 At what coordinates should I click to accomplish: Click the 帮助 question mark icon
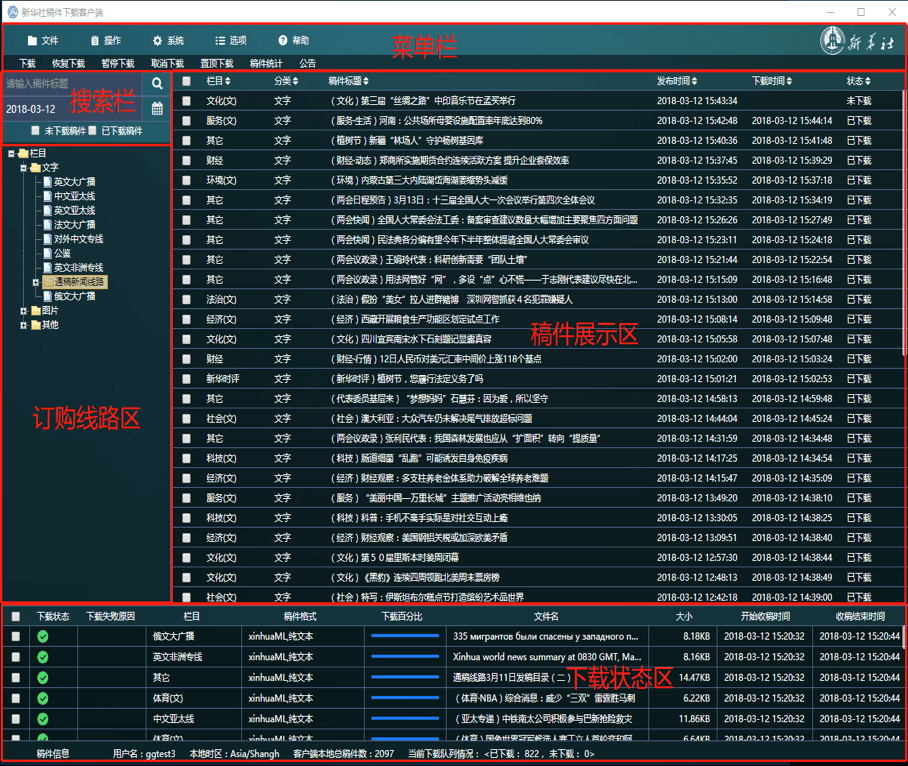[282, 41]
